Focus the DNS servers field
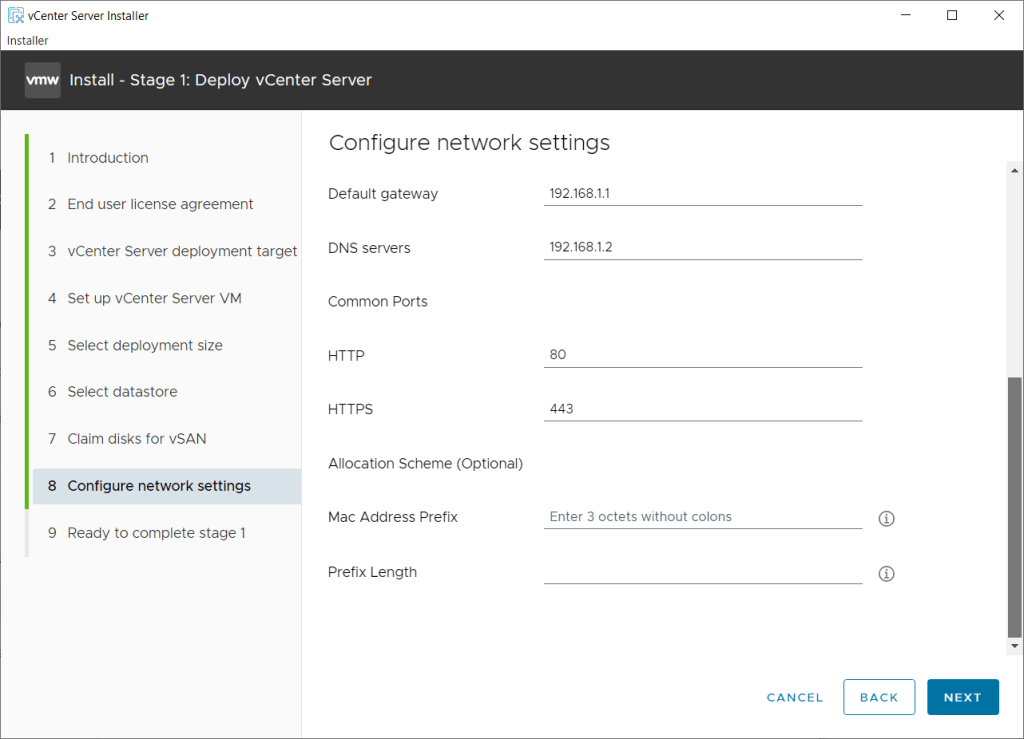 (702, 248)
